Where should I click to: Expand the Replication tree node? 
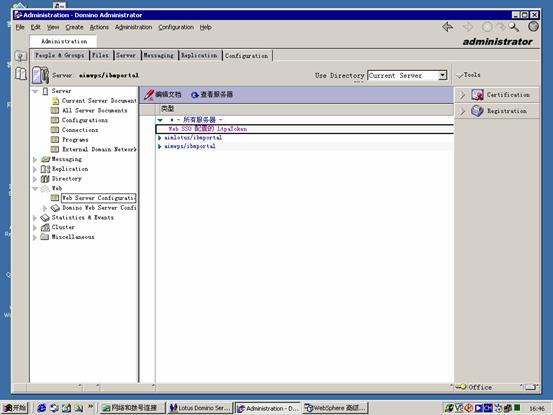click(x=35, y=170)
